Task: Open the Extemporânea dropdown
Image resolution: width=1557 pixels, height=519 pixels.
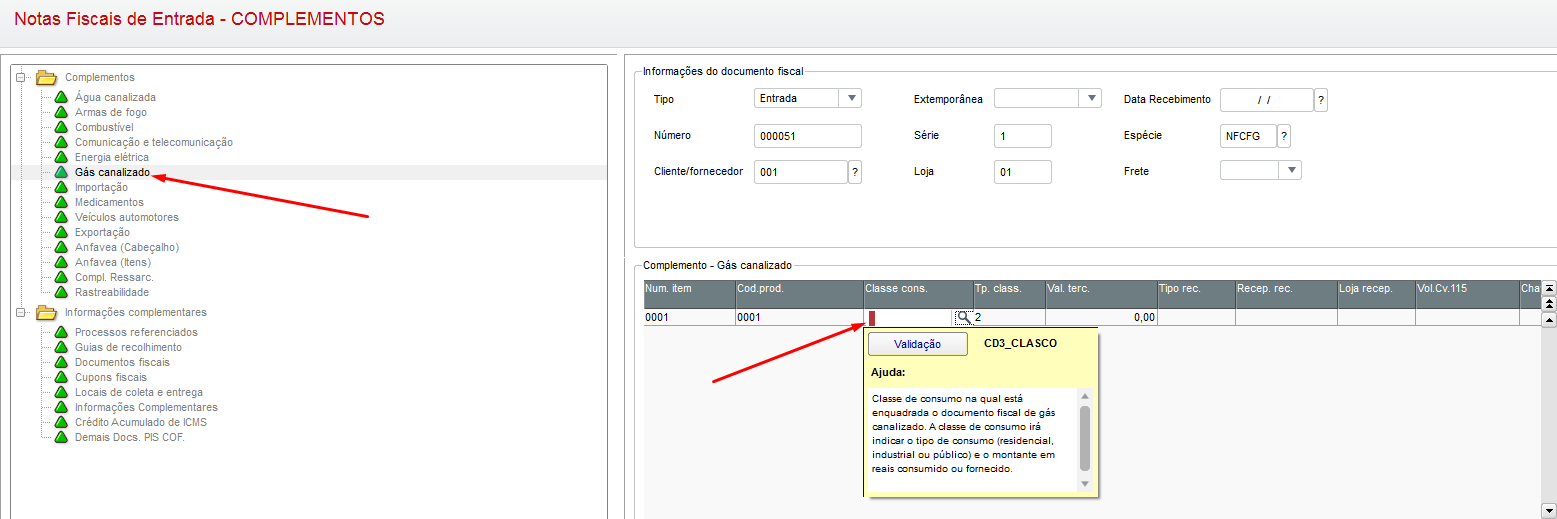Action: coord(1091,98)
